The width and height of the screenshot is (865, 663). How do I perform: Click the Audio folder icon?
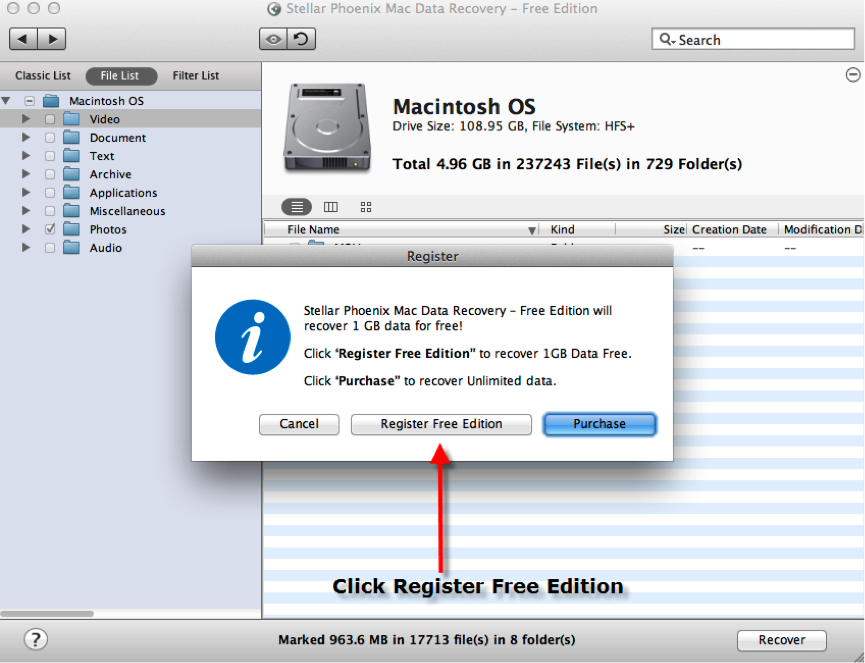71,248
